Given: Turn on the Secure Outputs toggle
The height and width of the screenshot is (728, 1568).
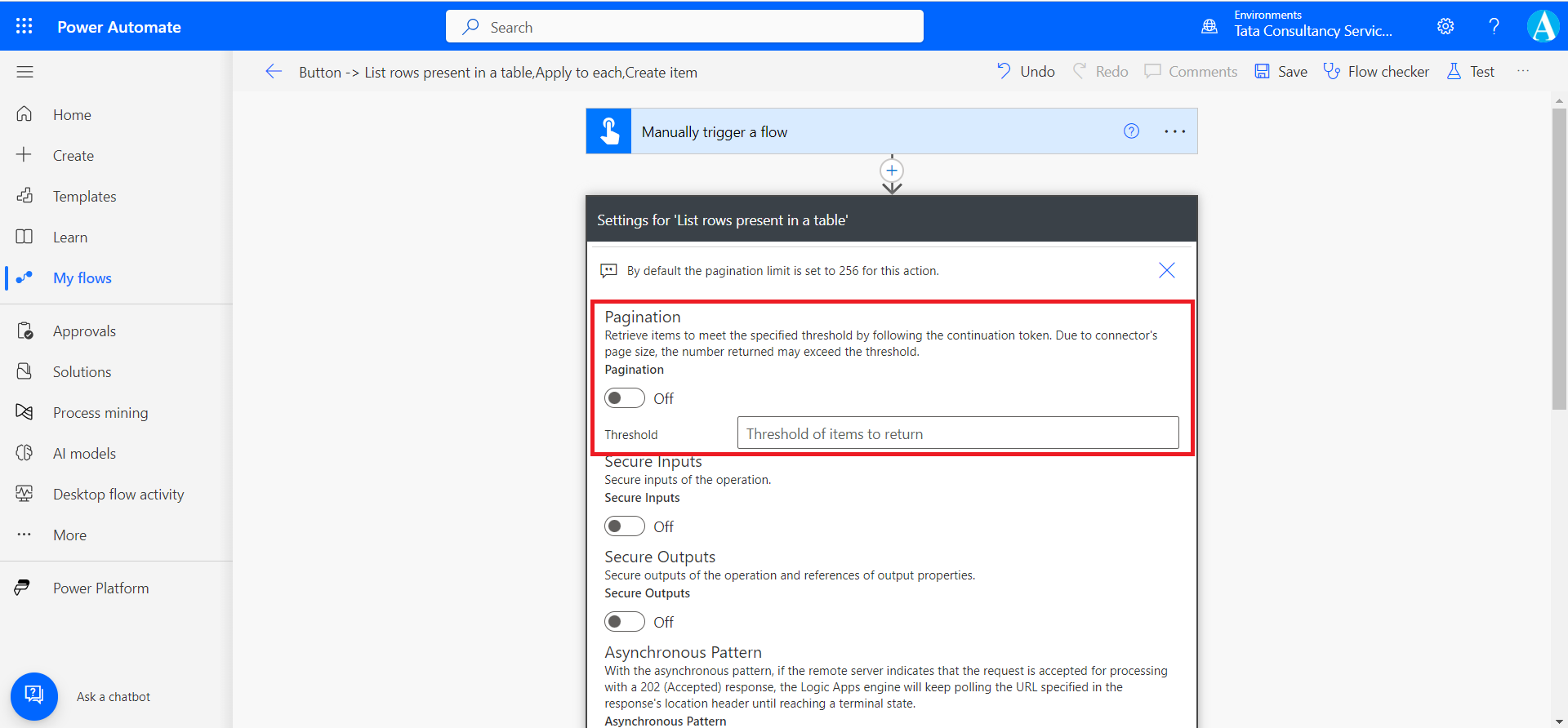Looking at the screenshot, I should pos(625,622).
